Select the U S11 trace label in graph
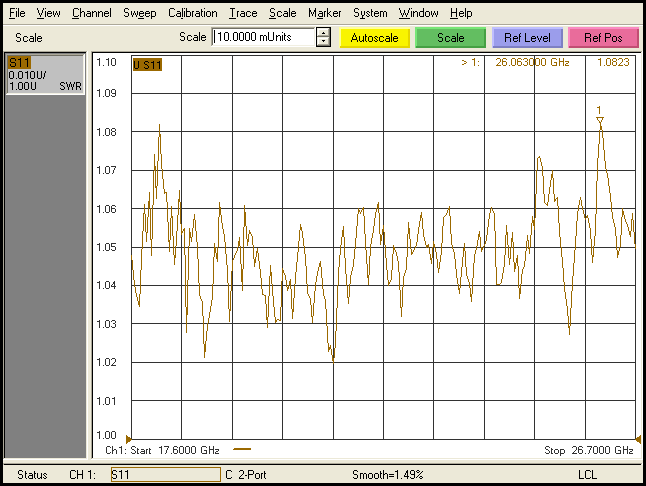 (147, 65)
